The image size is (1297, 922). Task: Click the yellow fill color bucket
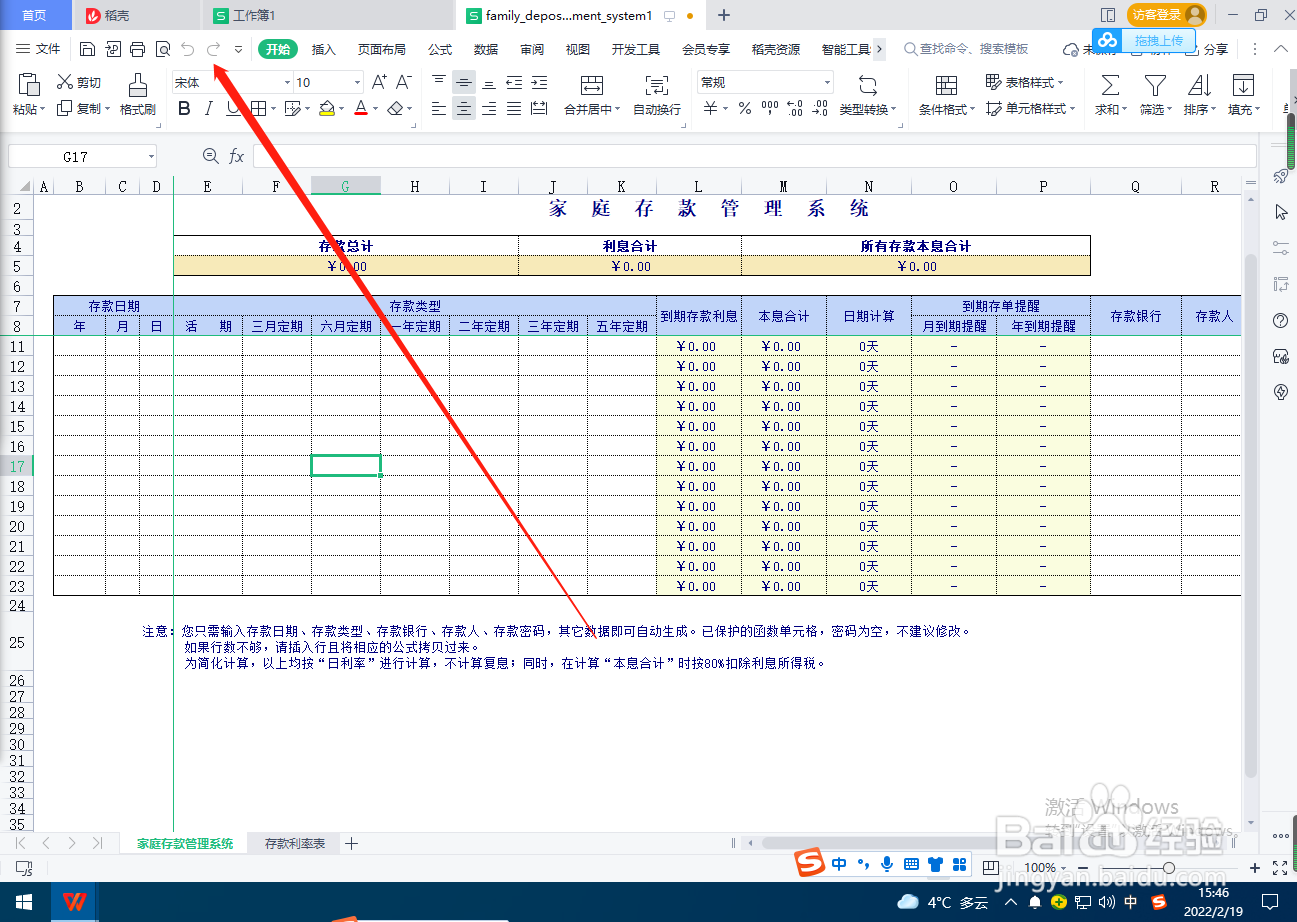point(327,109)
